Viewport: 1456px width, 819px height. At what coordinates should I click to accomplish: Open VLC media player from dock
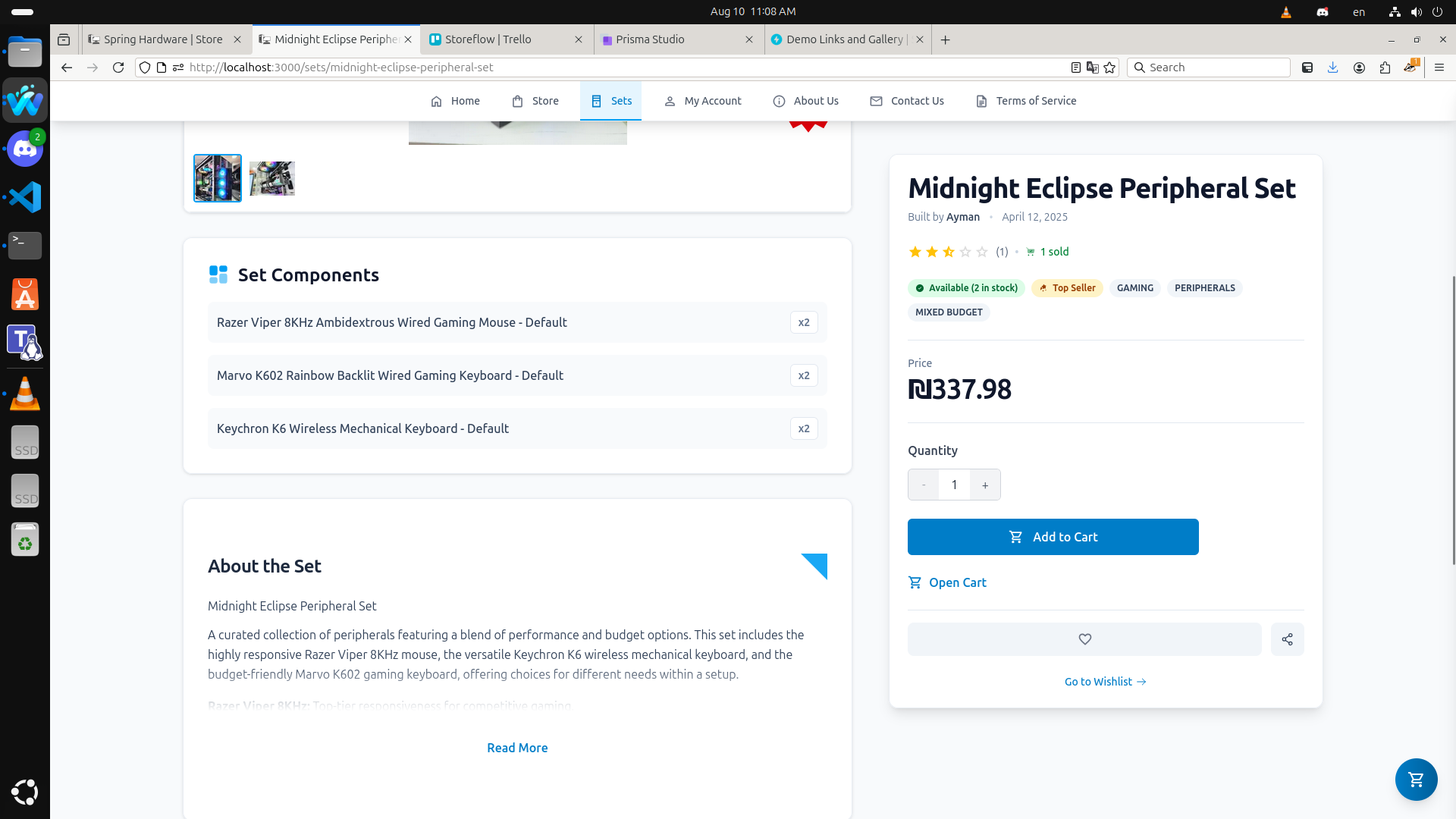(25, 394)
